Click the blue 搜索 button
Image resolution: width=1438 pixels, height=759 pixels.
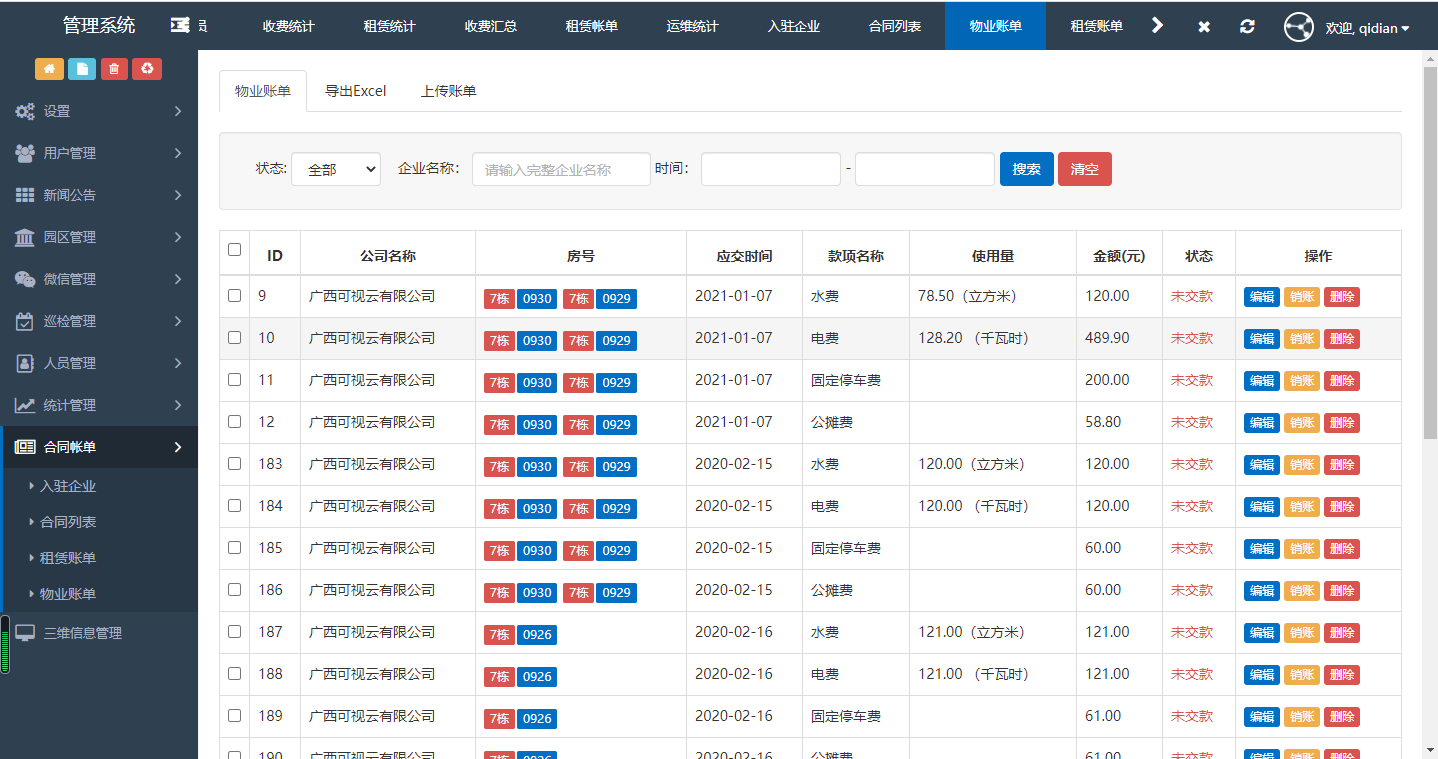click(x=1027, y=169)
